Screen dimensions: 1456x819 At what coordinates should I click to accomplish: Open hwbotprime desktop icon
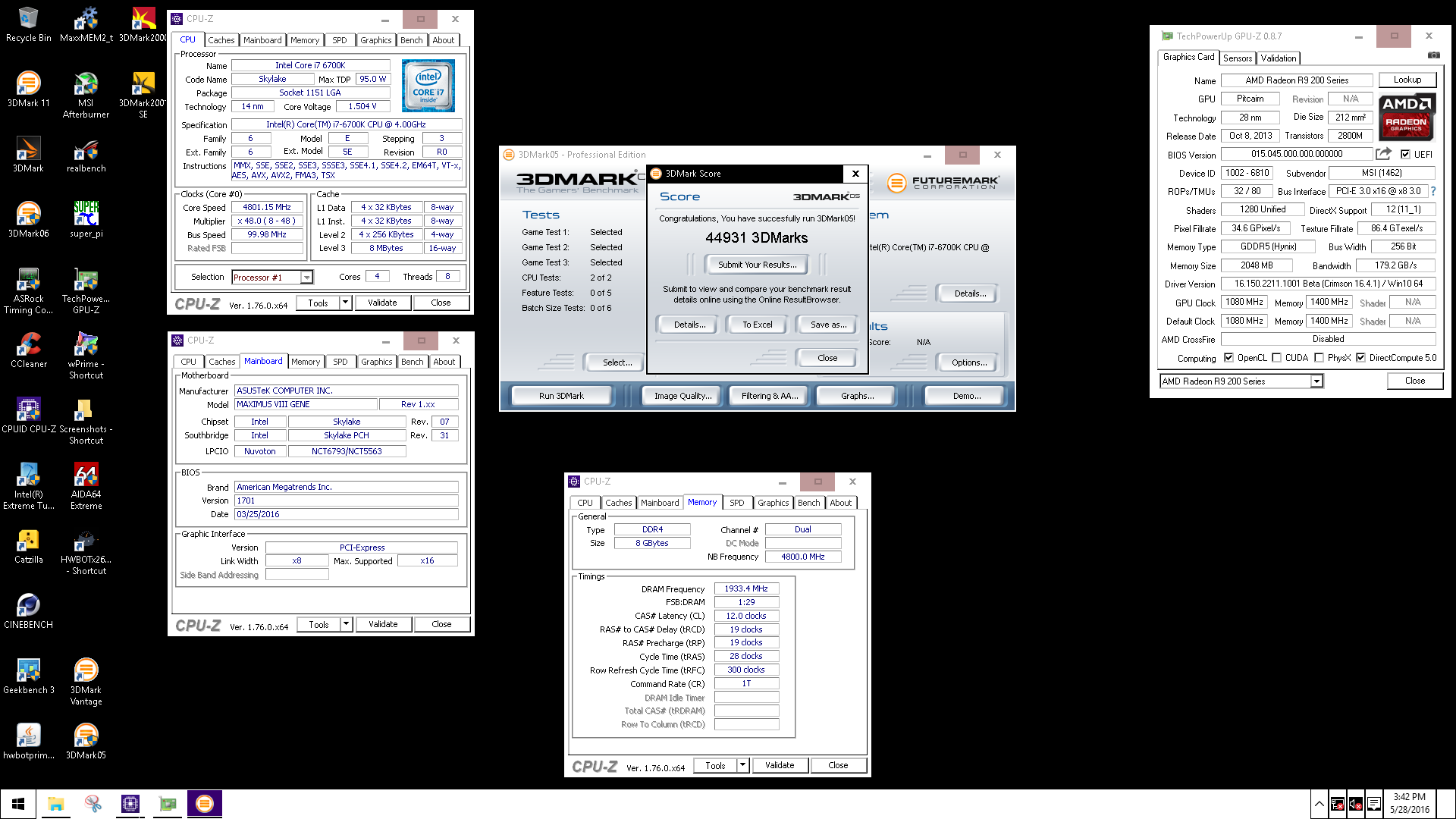pos(28,742)
